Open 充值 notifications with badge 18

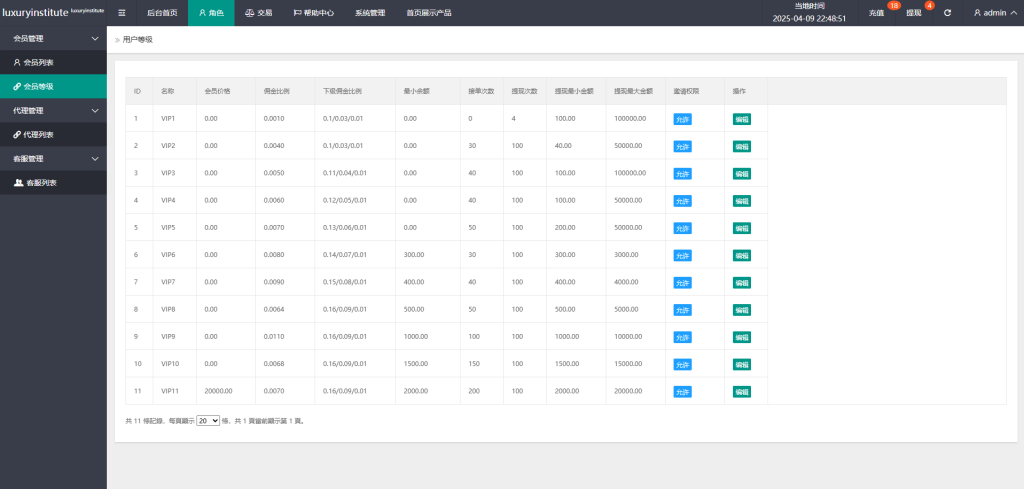pos(876,13)
